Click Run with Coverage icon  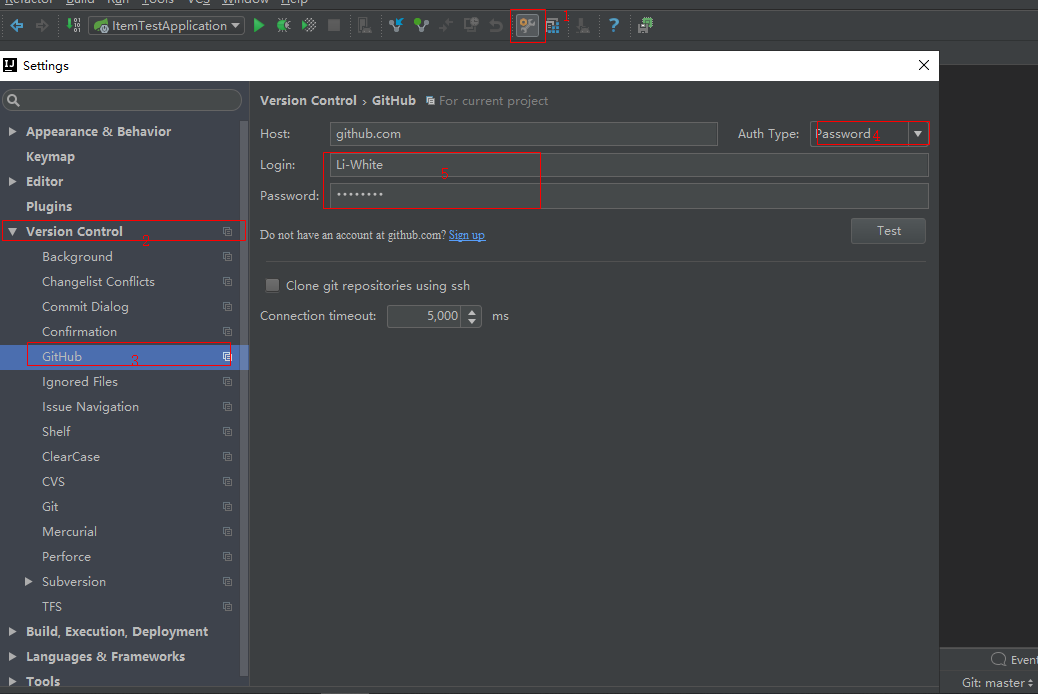[x=309, y=26]
